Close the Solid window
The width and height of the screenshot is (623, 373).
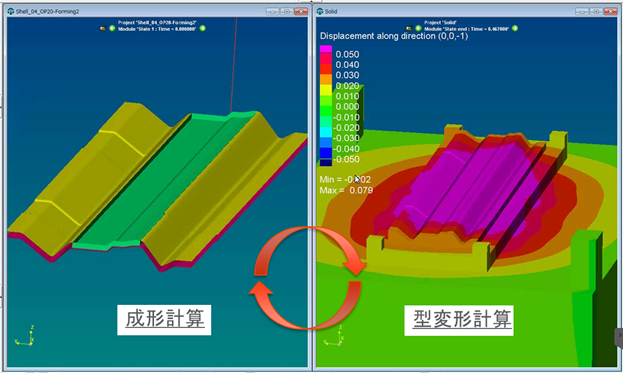click(610, 12)
